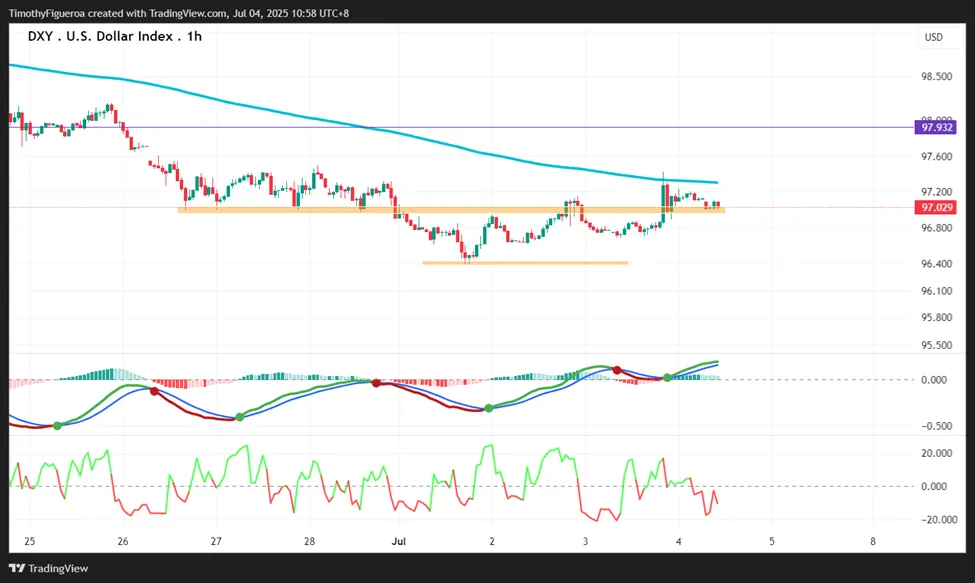
Task: Click the DXY U.S. Dollar Index title
Action: click(114, 36)
